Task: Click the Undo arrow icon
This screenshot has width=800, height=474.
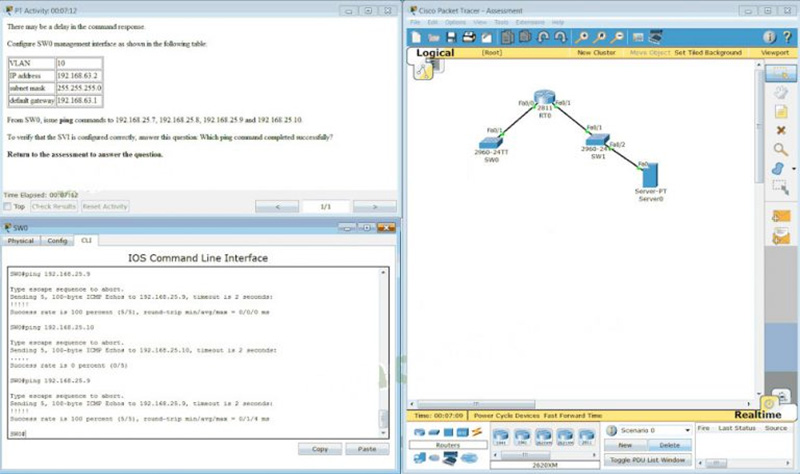Action: click(x=543, y=37)
